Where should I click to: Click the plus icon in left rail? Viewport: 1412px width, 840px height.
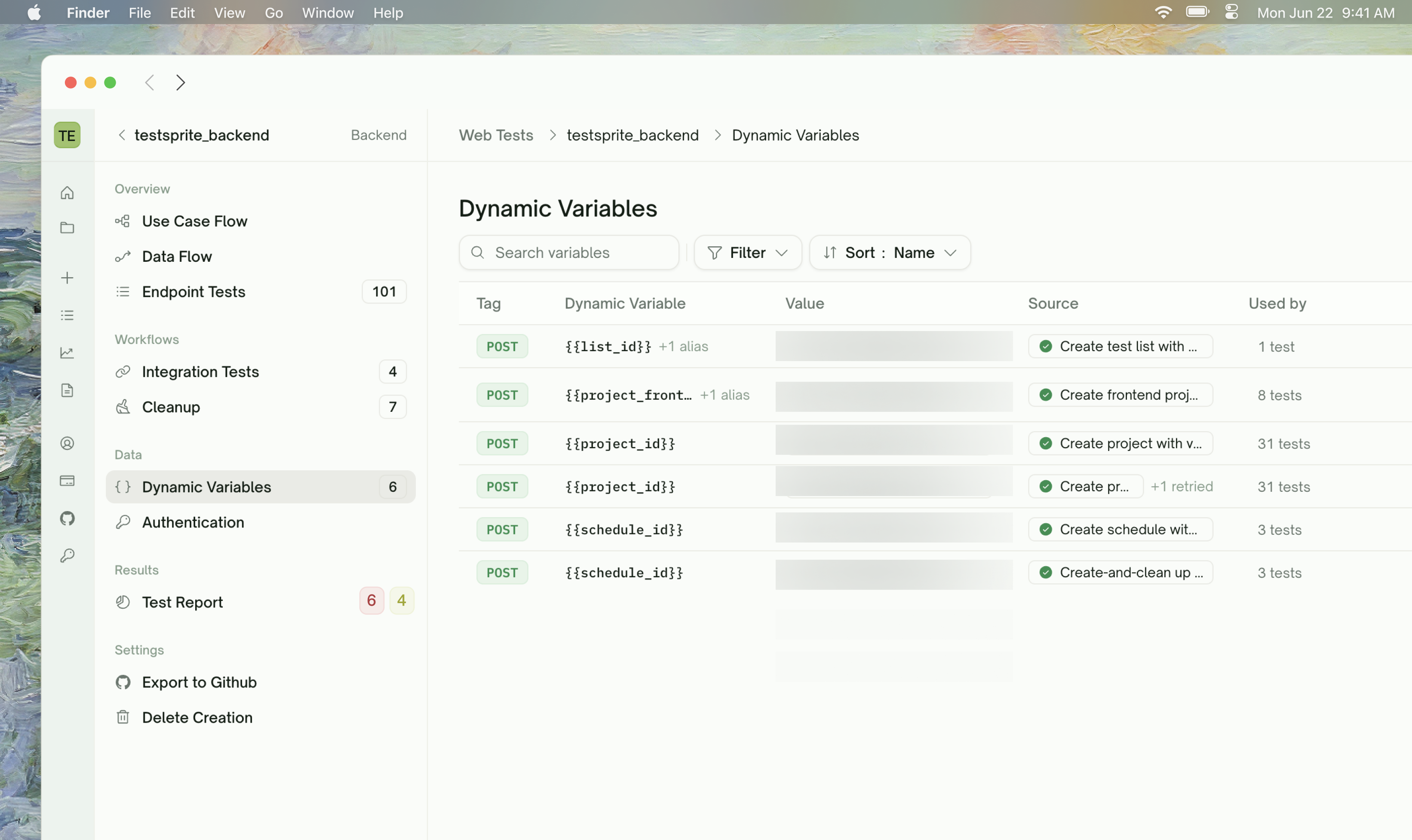pyautogui.click(x=67, y=278)
